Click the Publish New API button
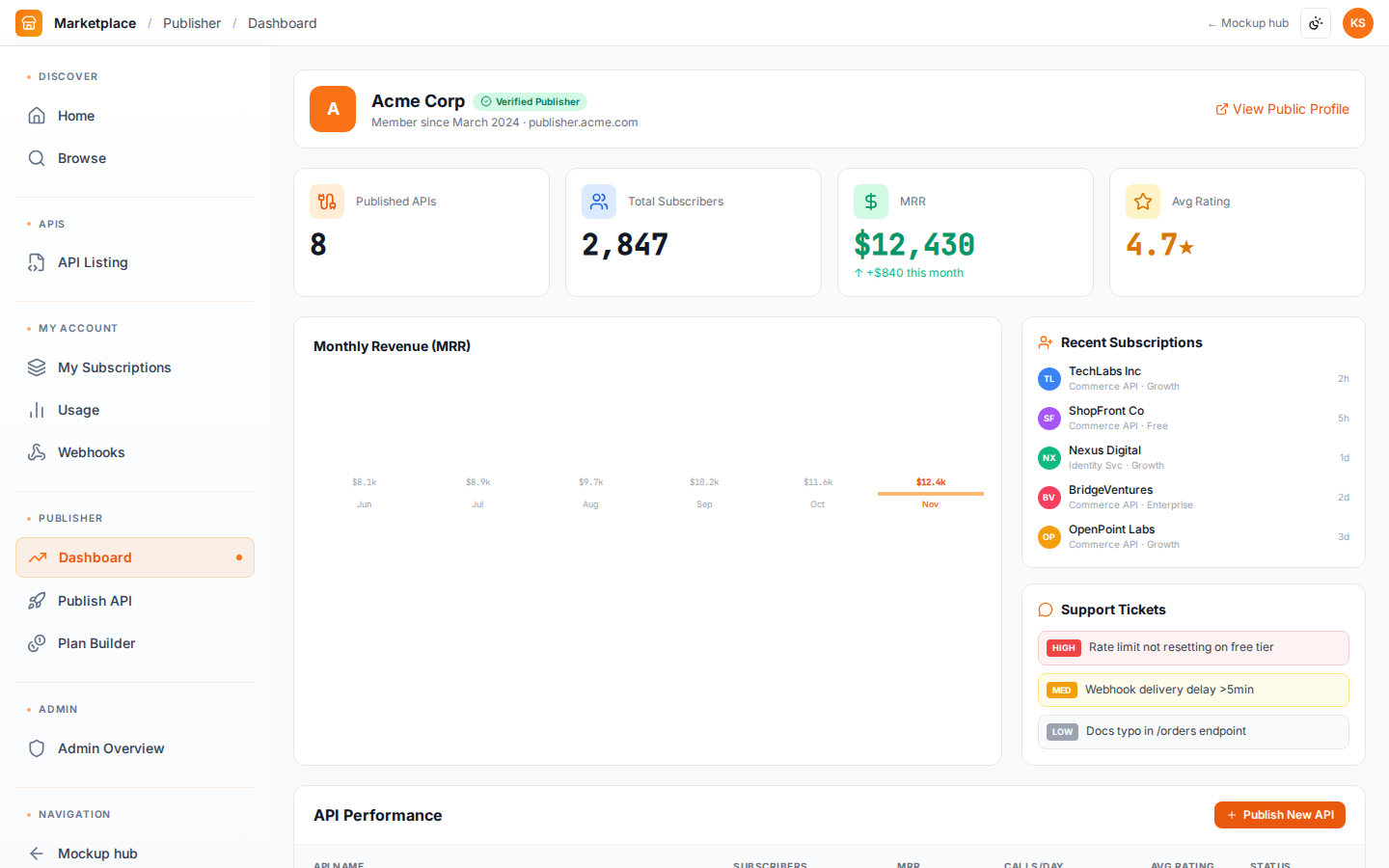Viewport: 1389px width, 868px height. [1280, 815]
